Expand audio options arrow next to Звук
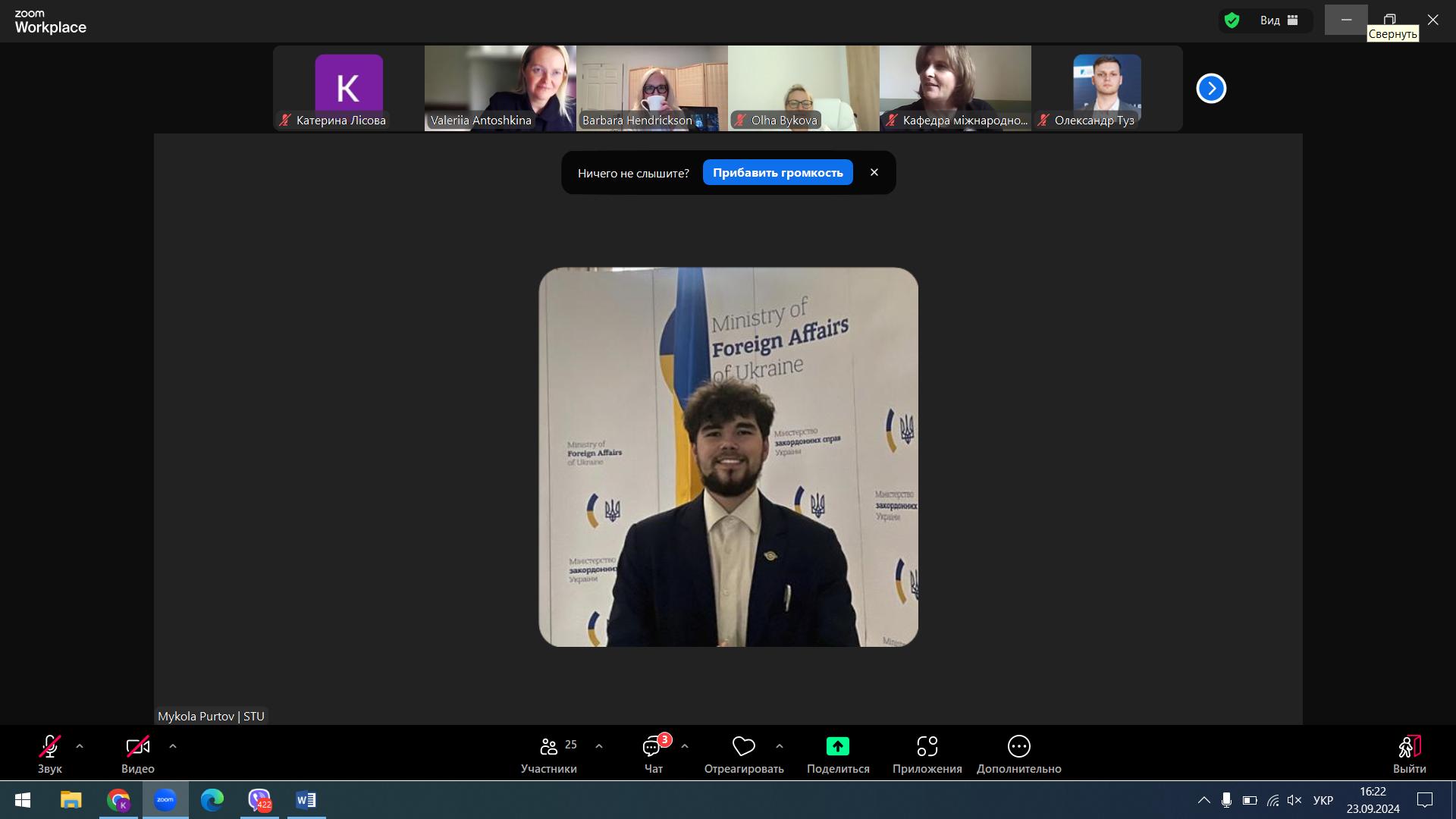The height and width of the screenshot is (819, 1456). [x=80, y=746]
